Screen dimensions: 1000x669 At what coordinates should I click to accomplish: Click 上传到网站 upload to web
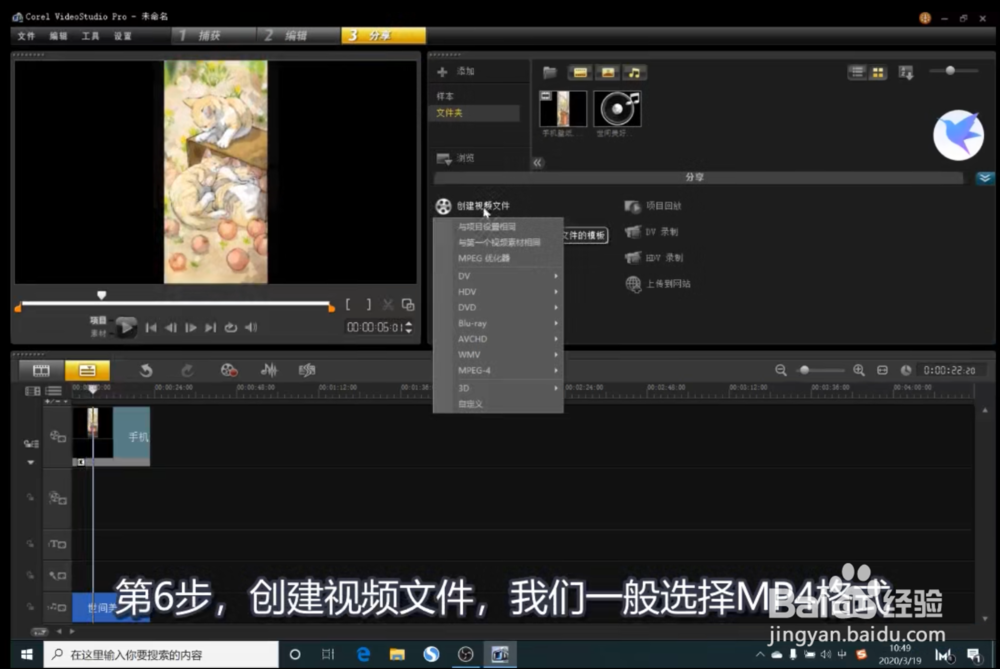pyautogui.click(x=658, y=284)
